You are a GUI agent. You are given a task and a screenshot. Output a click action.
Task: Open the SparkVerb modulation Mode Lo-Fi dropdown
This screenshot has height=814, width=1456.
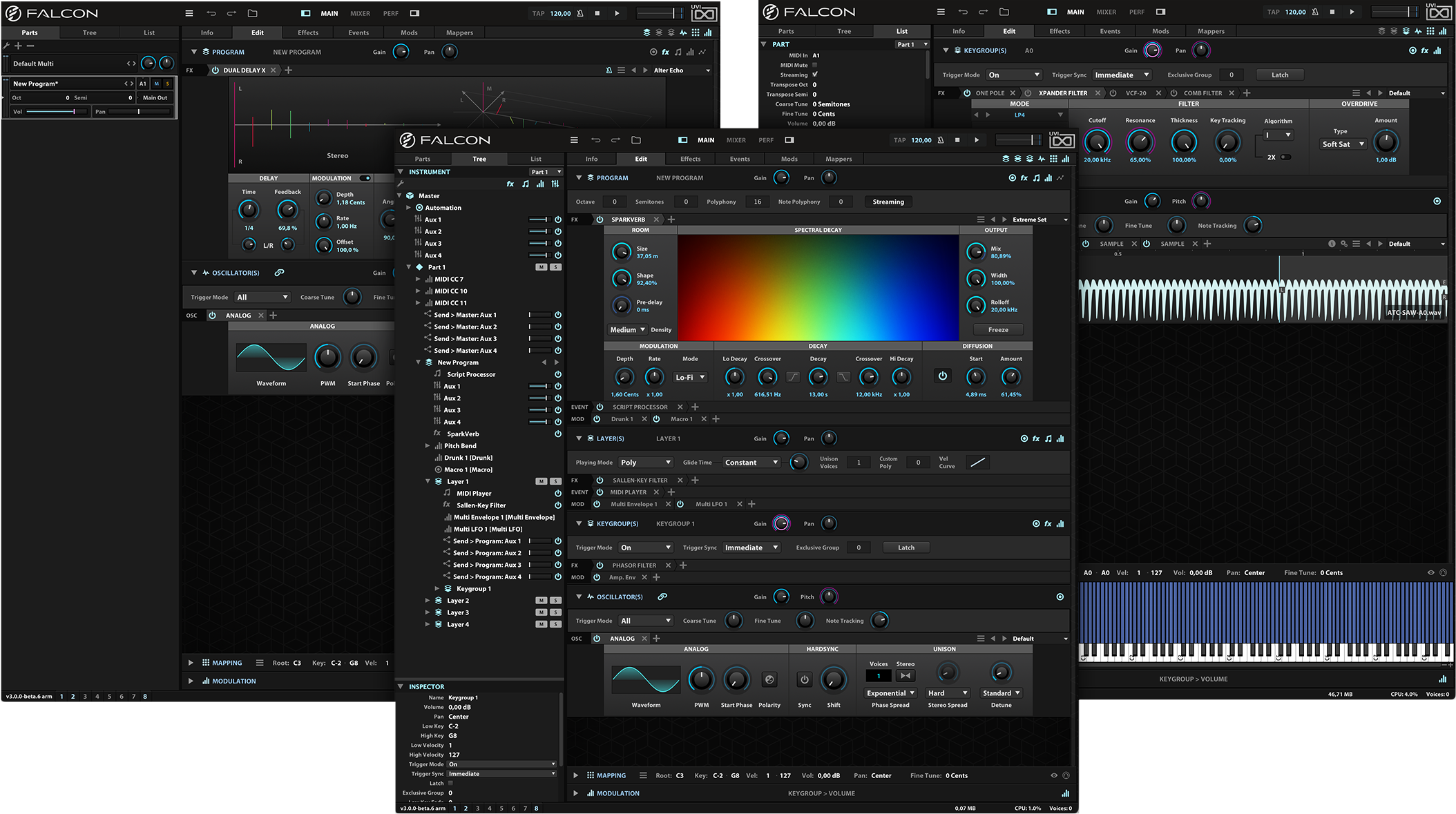(x=690, y=377)
